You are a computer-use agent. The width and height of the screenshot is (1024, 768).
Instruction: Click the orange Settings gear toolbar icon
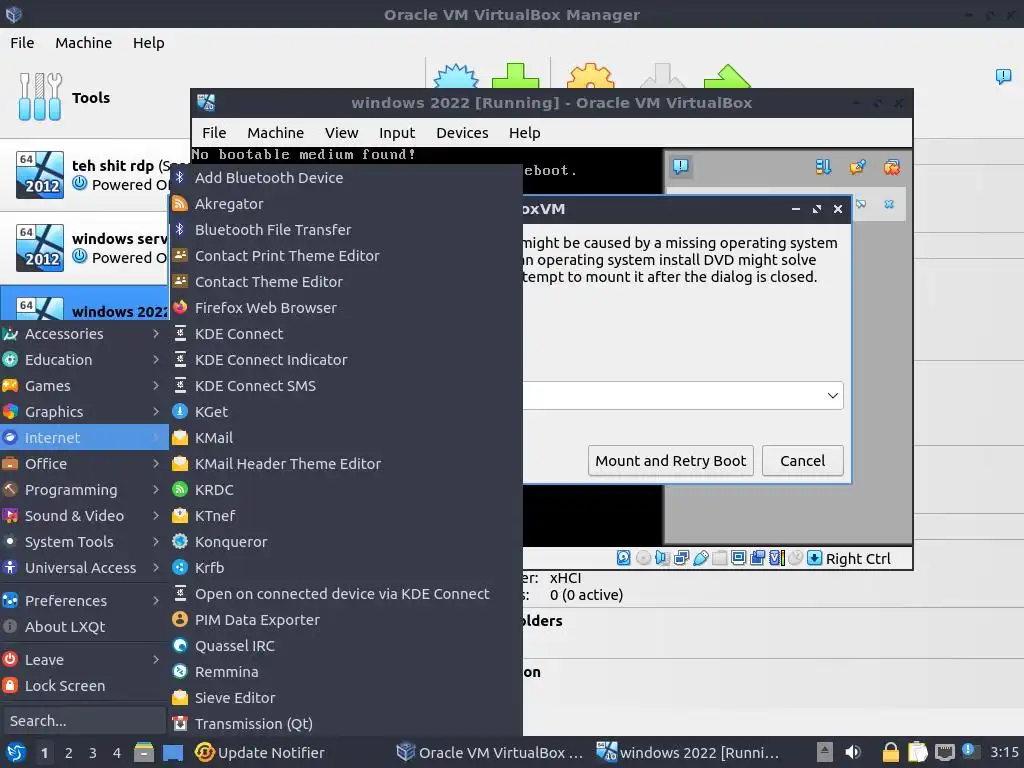tap(590, 76)
